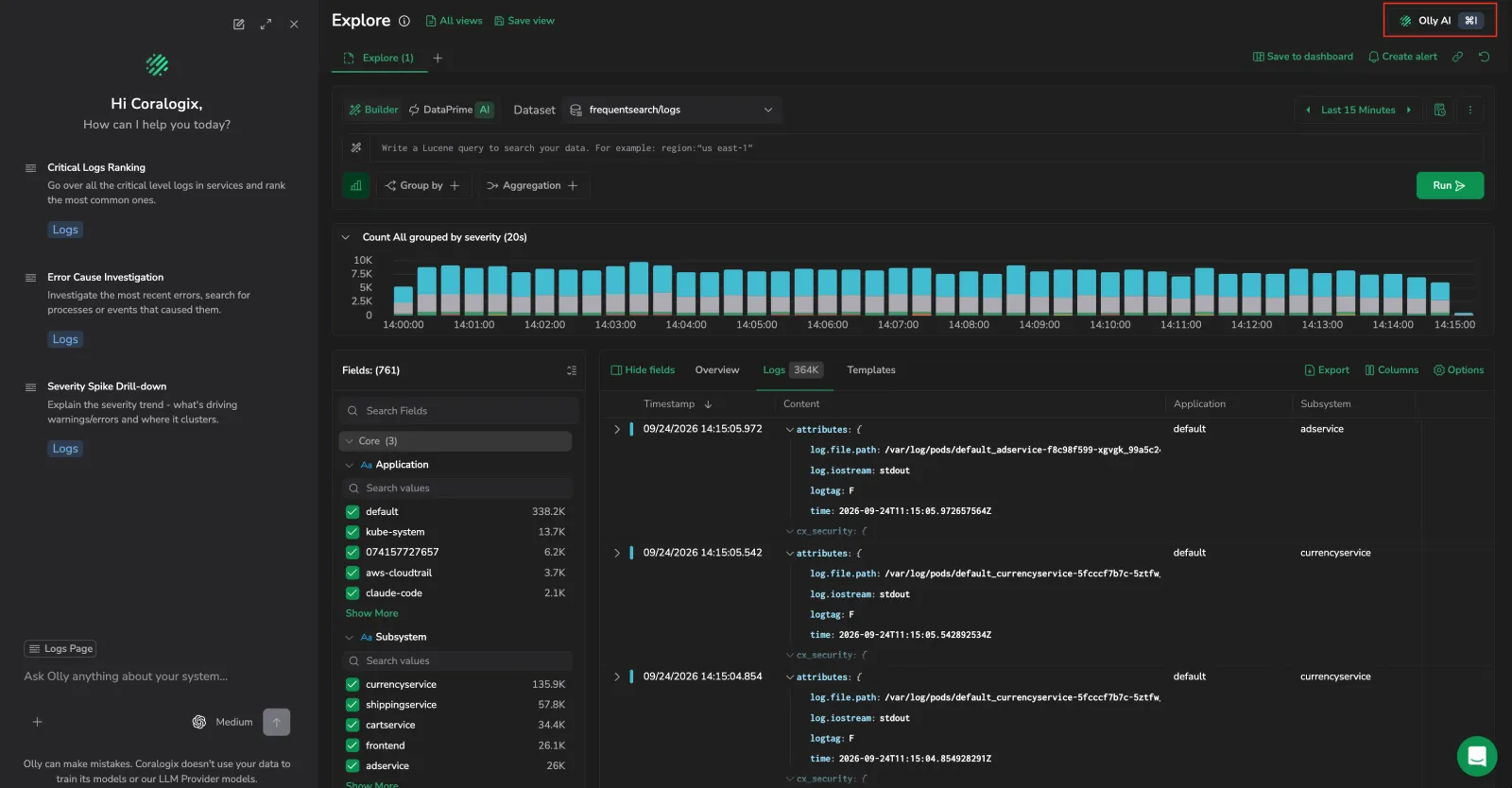This screenshot has width=1512, height=788.
Task: Open the Explore (1) tab
Action: click(x=379, y=58)
